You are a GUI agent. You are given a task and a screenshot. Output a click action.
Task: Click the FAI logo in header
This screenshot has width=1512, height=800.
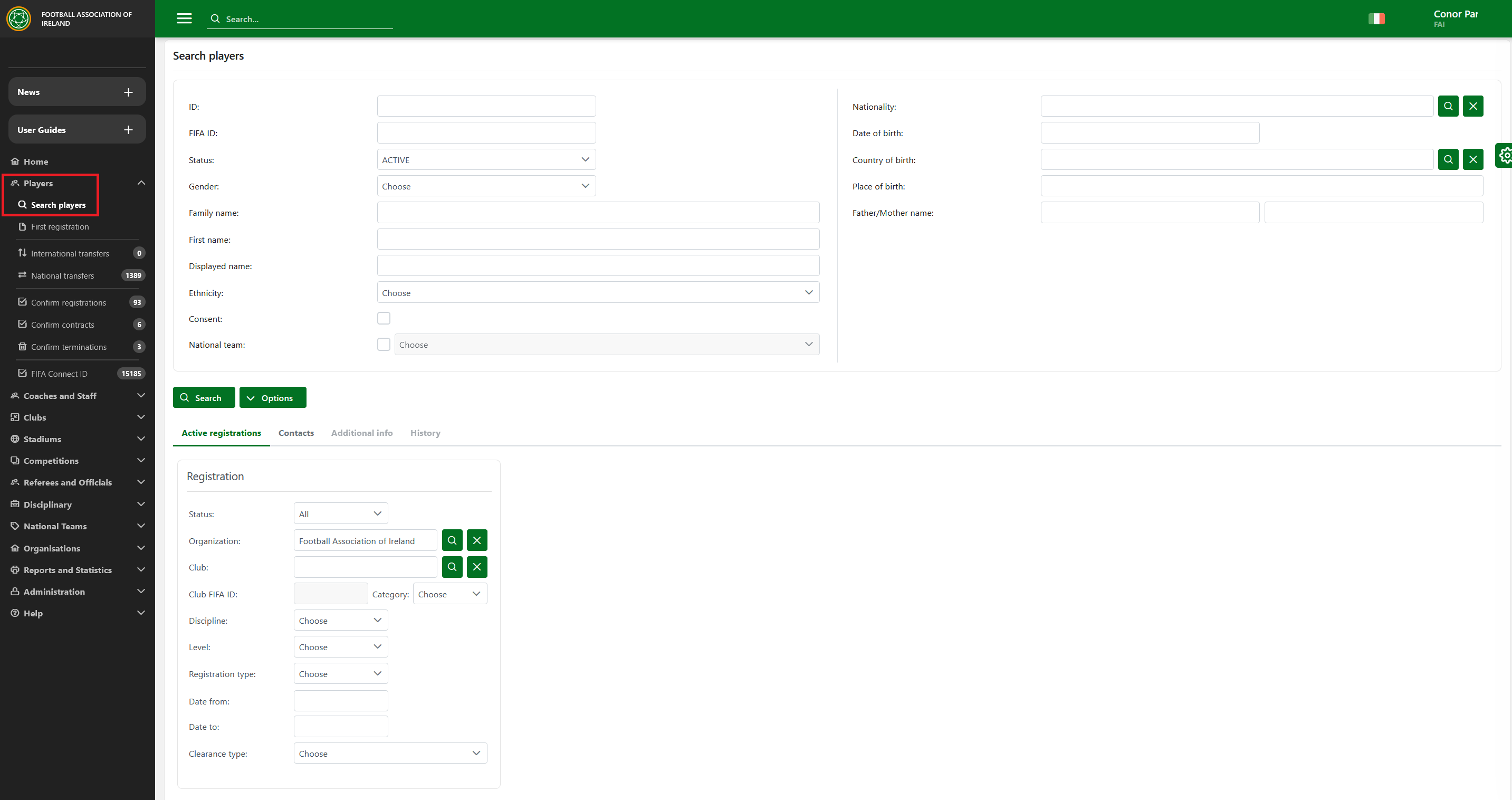click(x=18, y=19)
